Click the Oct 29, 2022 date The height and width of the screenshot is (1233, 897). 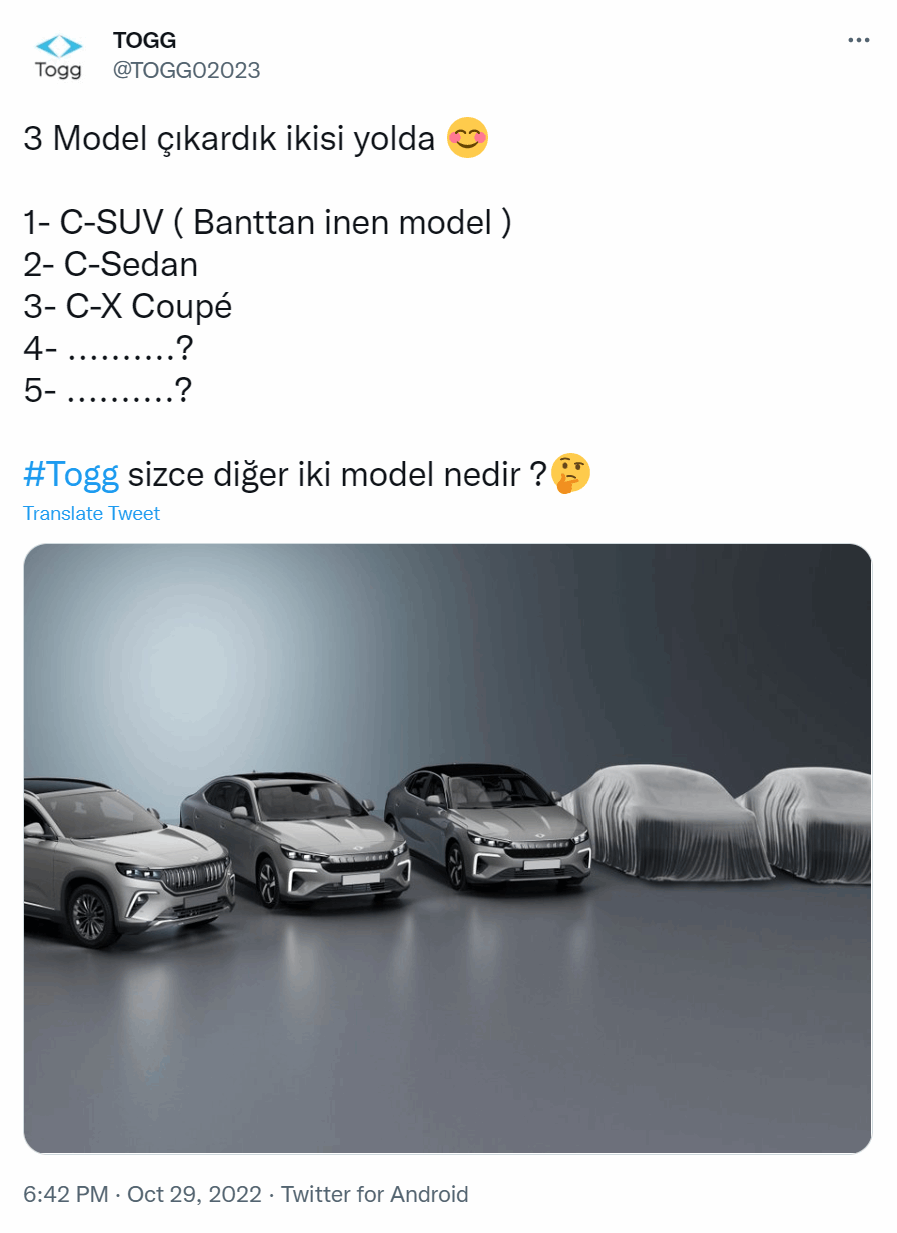pos(194,1194)
